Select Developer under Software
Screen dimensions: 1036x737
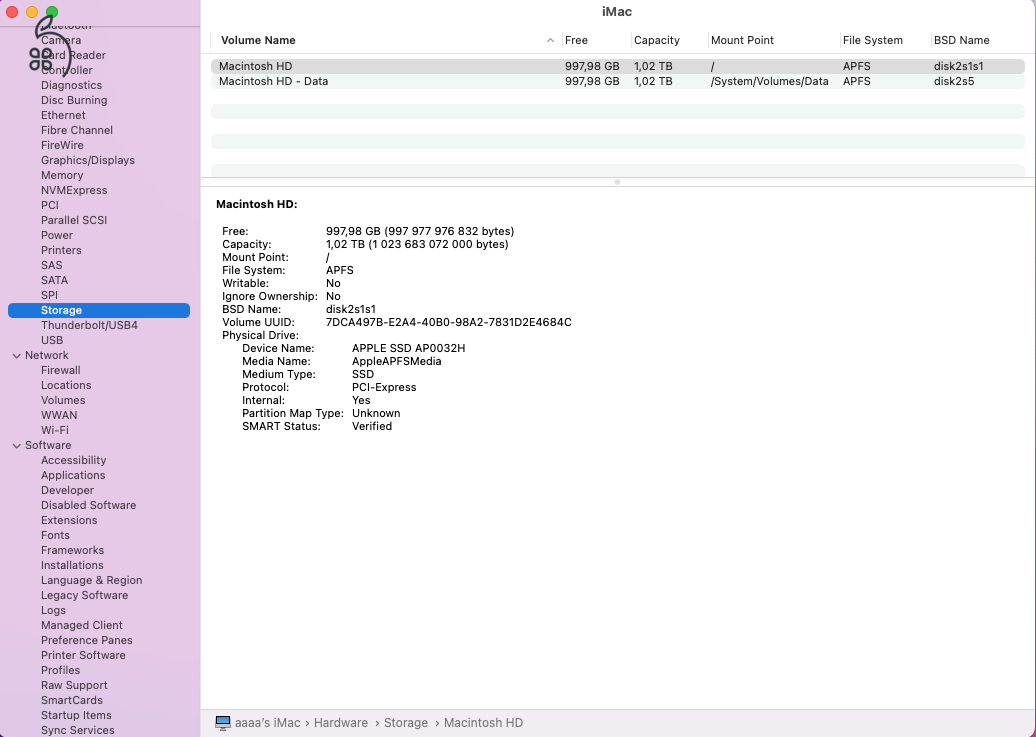(67, 490)
